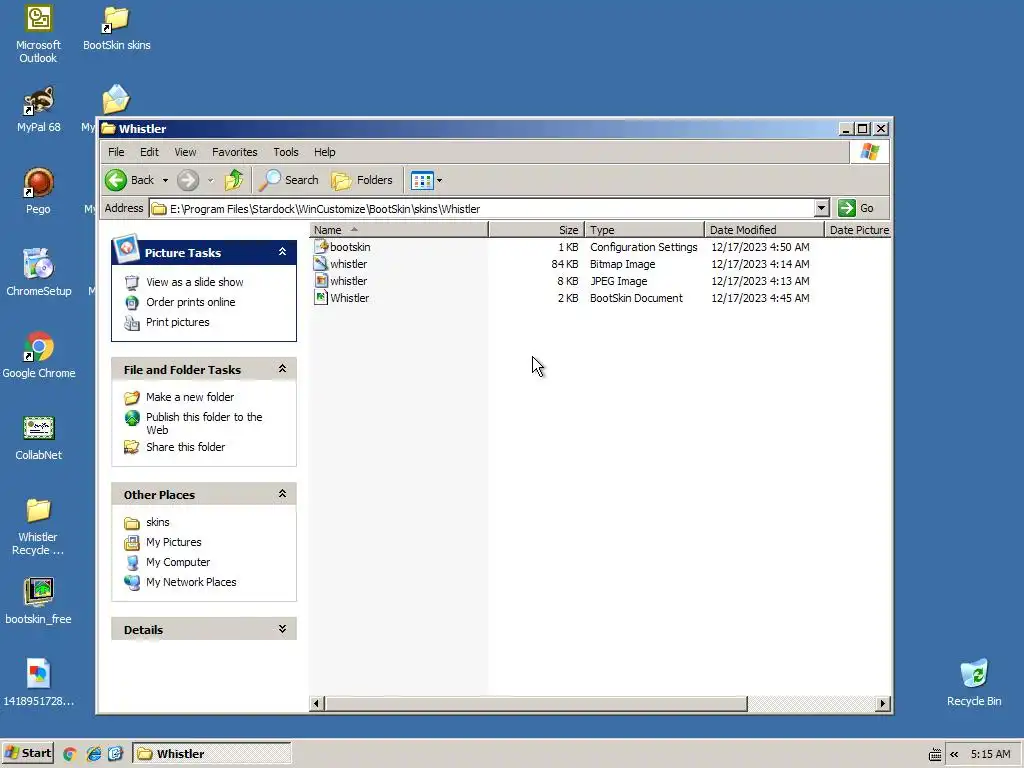The height and width of the screenshot is (768, 1024).
Task: Select the Google Chrome desktop icon
Action: [39, 356]
